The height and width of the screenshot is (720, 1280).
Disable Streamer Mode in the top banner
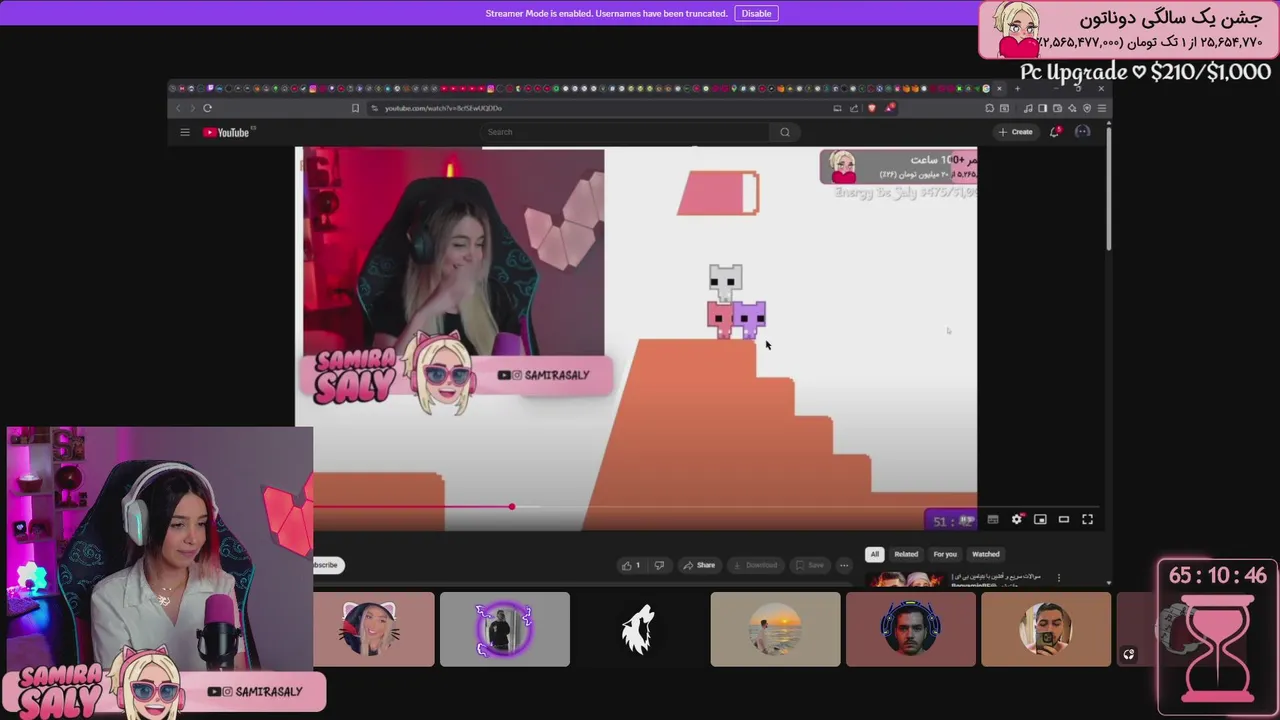pyautogui.click(x=756, y=13)
